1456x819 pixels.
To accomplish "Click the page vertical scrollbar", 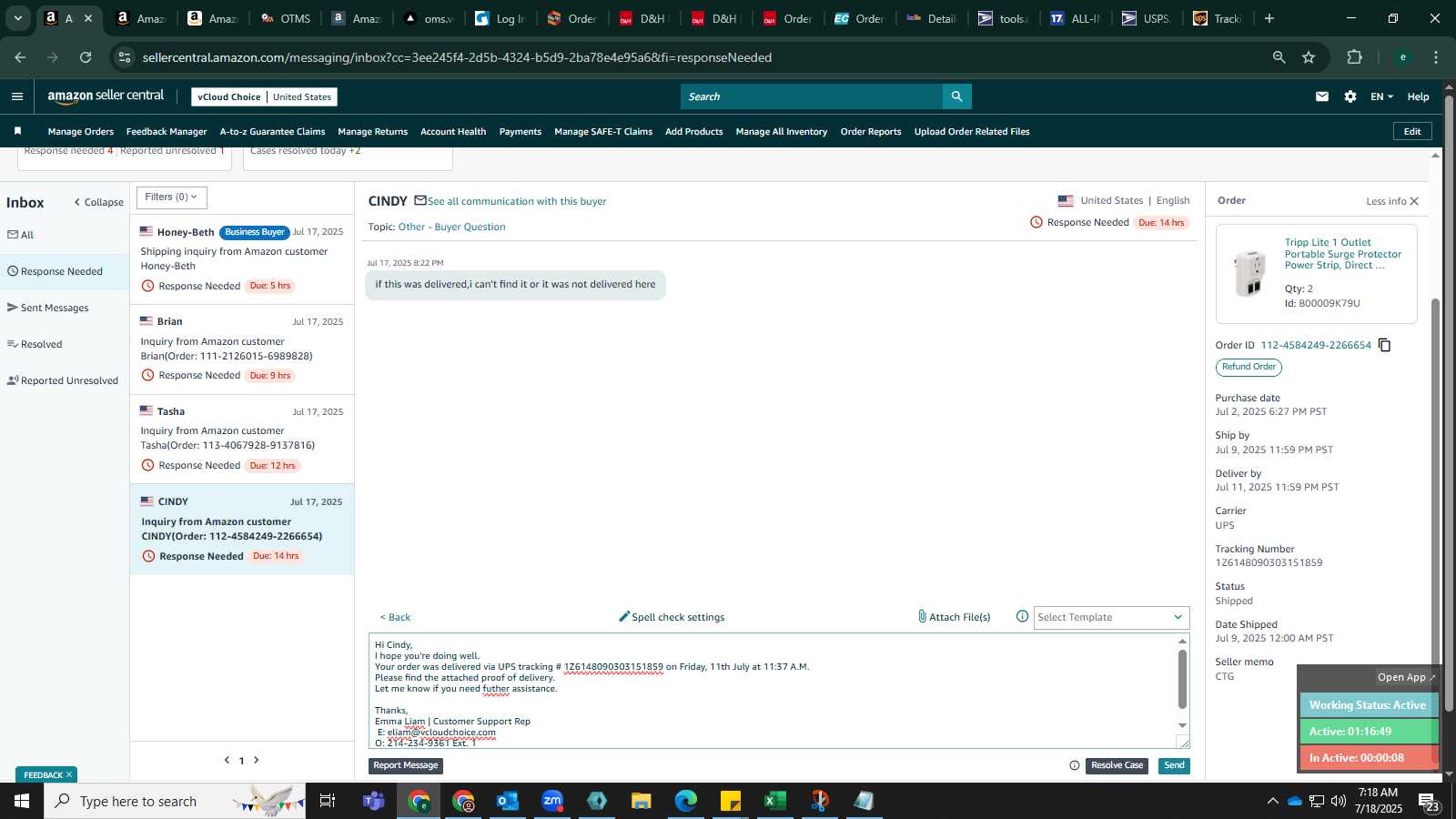I will 1449,405.
